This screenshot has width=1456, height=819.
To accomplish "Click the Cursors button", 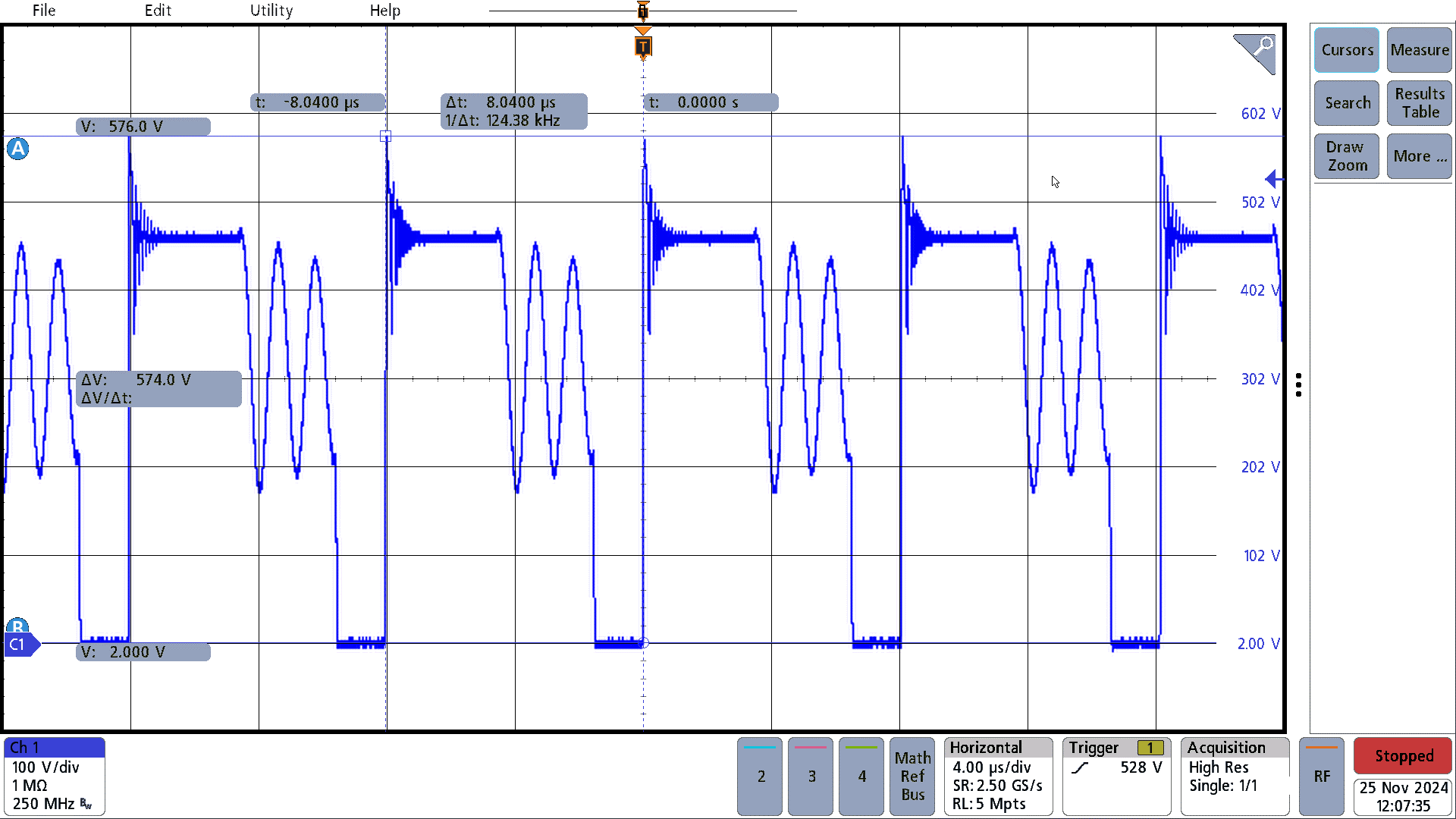I will pos(1347,50).
